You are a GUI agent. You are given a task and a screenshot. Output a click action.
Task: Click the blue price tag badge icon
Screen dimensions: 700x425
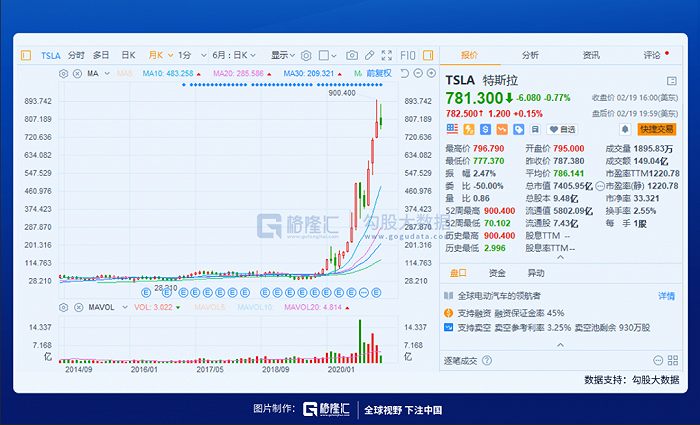(518, 129)
